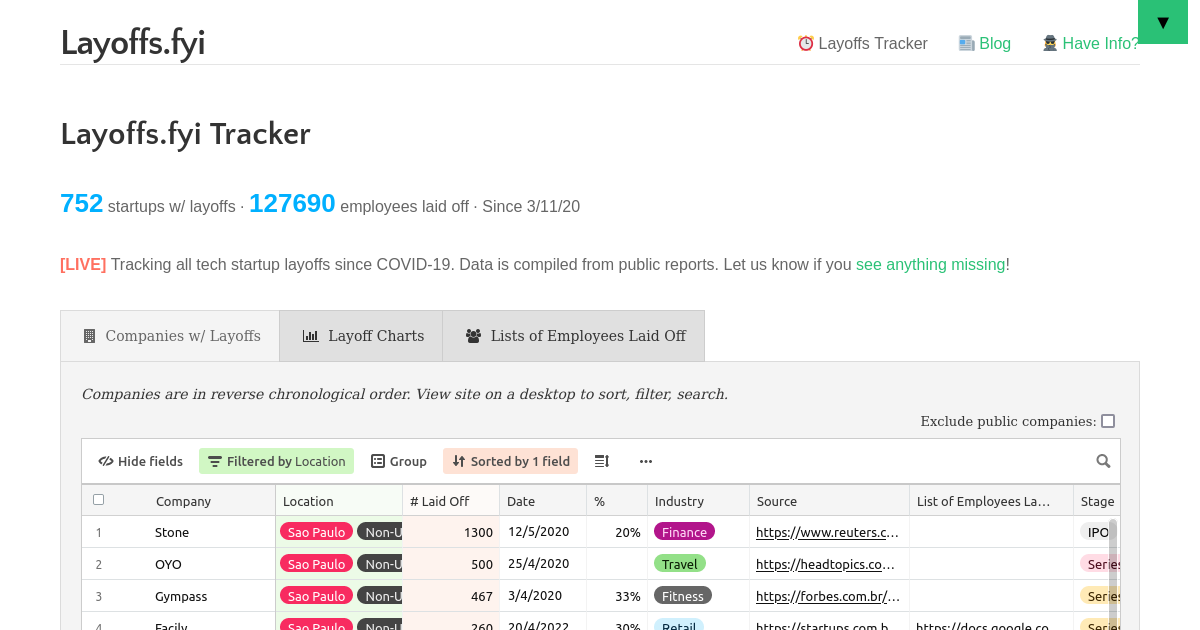1200x630 pixels.
Task: Click the Travel industry tag
Action: [680, 564]
